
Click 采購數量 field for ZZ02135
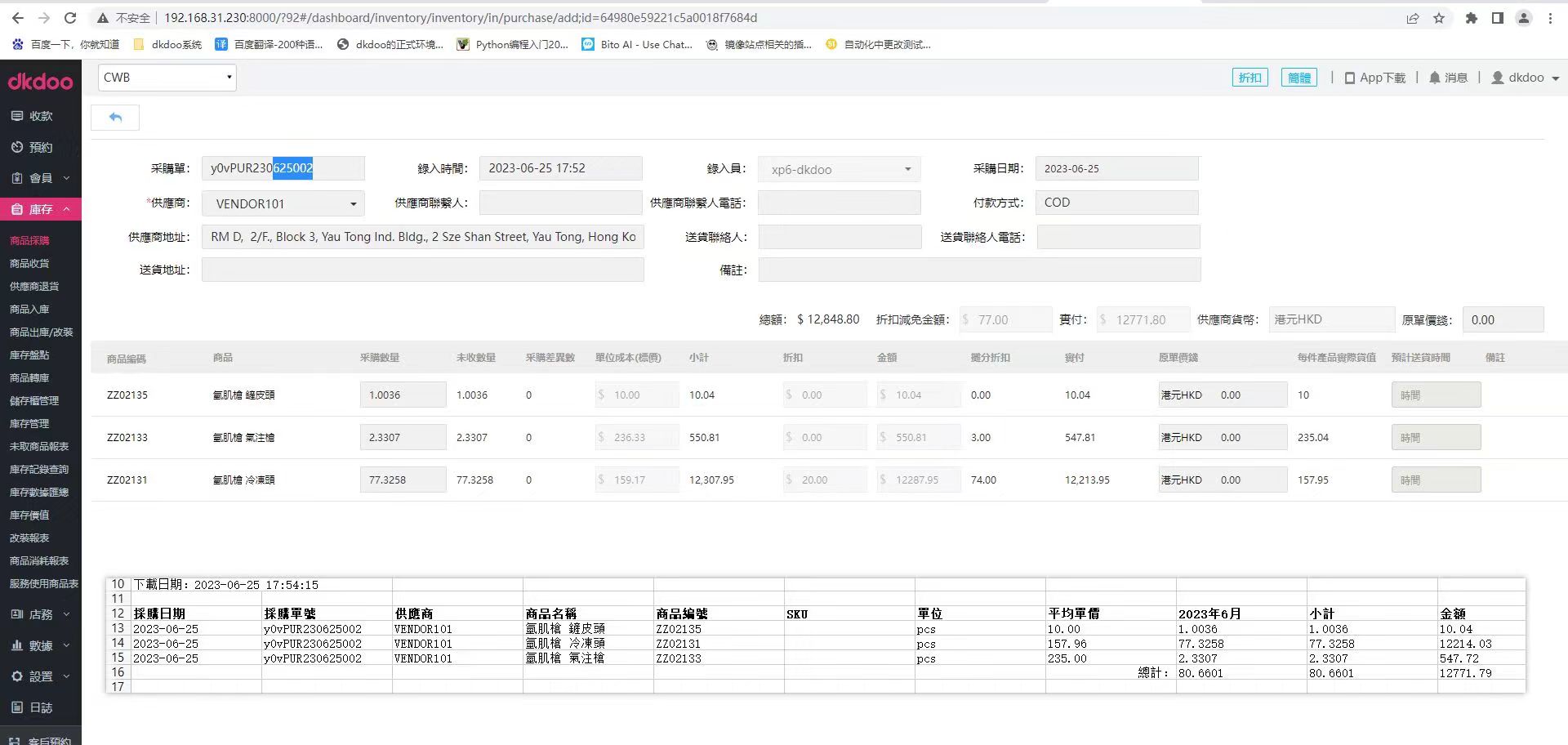(403, 395)
